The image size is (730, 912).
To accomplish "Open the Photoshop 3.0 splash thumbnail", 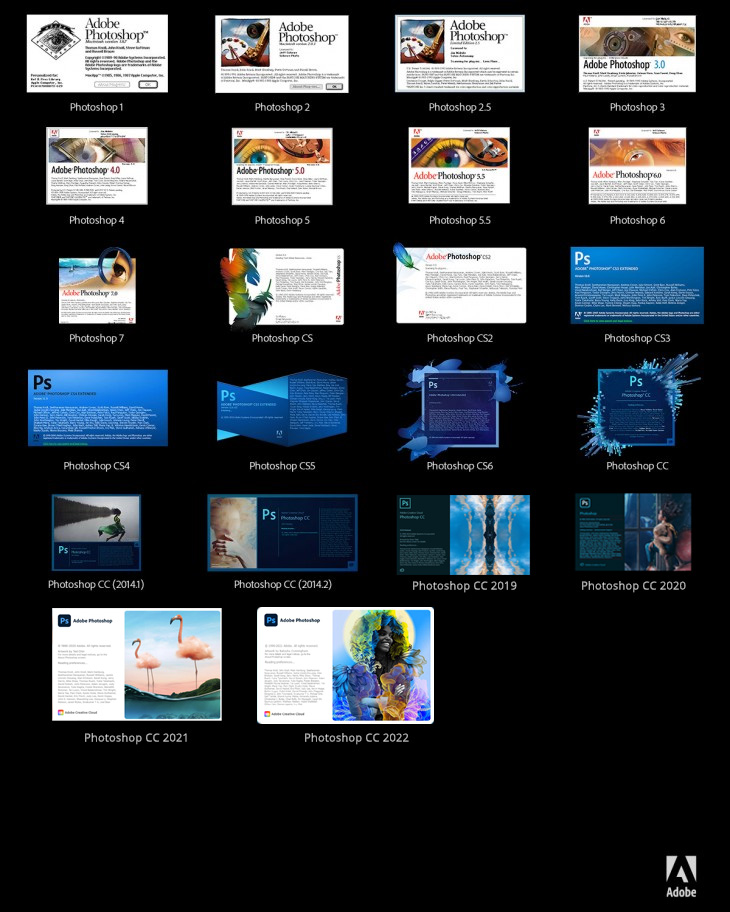I will [638, 54].
